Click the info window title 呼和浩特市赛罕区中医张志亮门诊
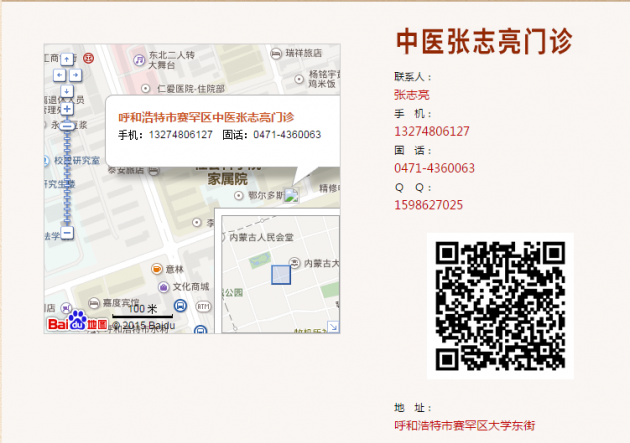The image size is (630, 443). pos(206,117)
